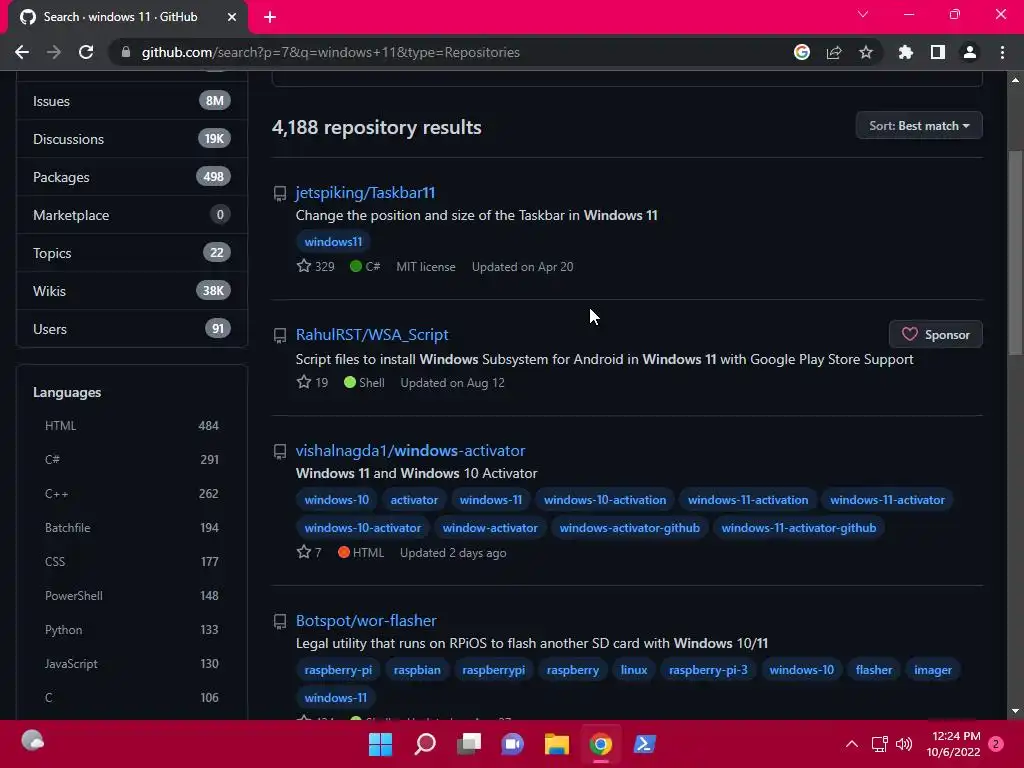Filter results by Issues

tap(132, 101)
